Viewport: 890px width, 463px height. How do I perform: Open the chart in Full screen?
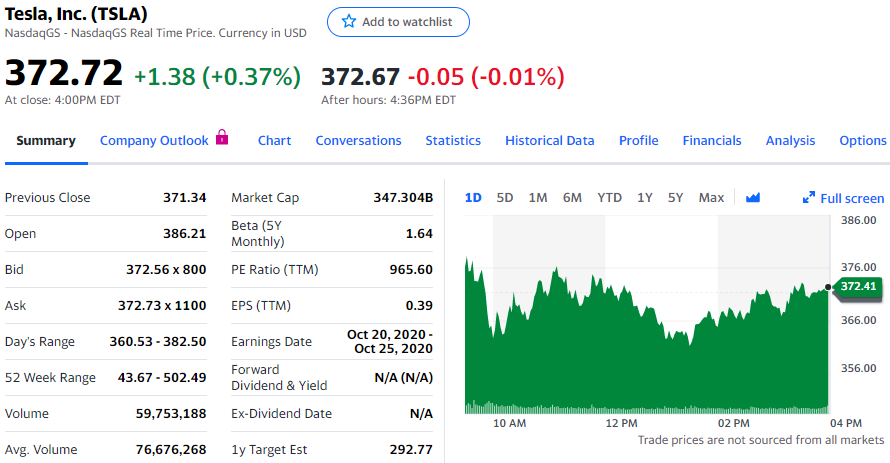click(x=851, y=198)
